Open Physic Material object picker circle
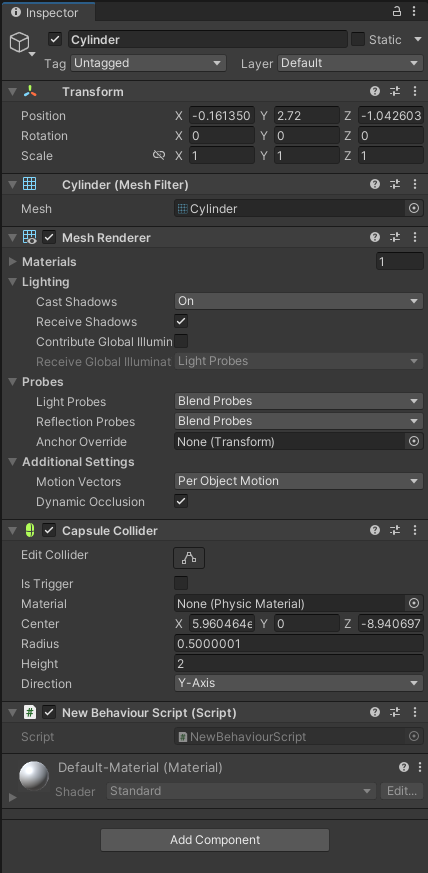 pos(414,604)
